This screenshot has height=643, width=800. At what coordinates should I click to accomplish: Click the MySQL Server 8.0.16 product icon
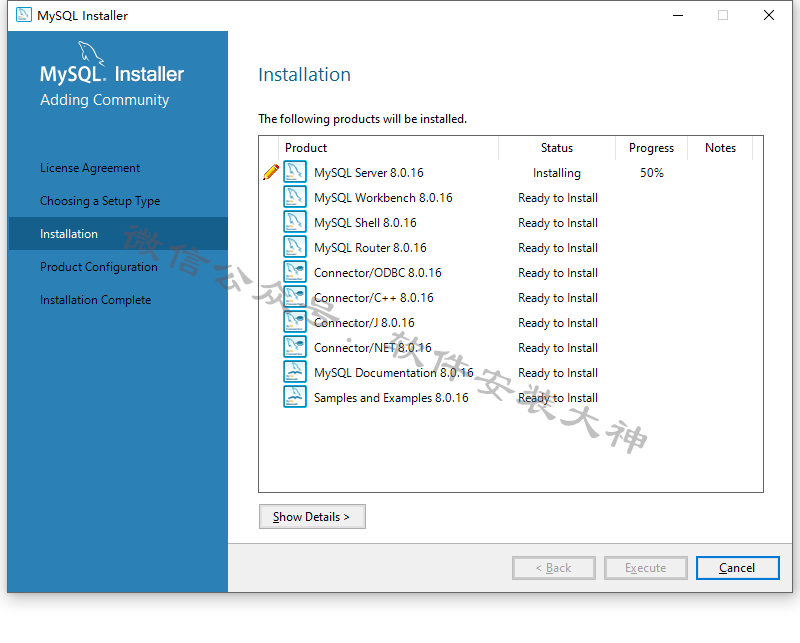coord(295,172)
